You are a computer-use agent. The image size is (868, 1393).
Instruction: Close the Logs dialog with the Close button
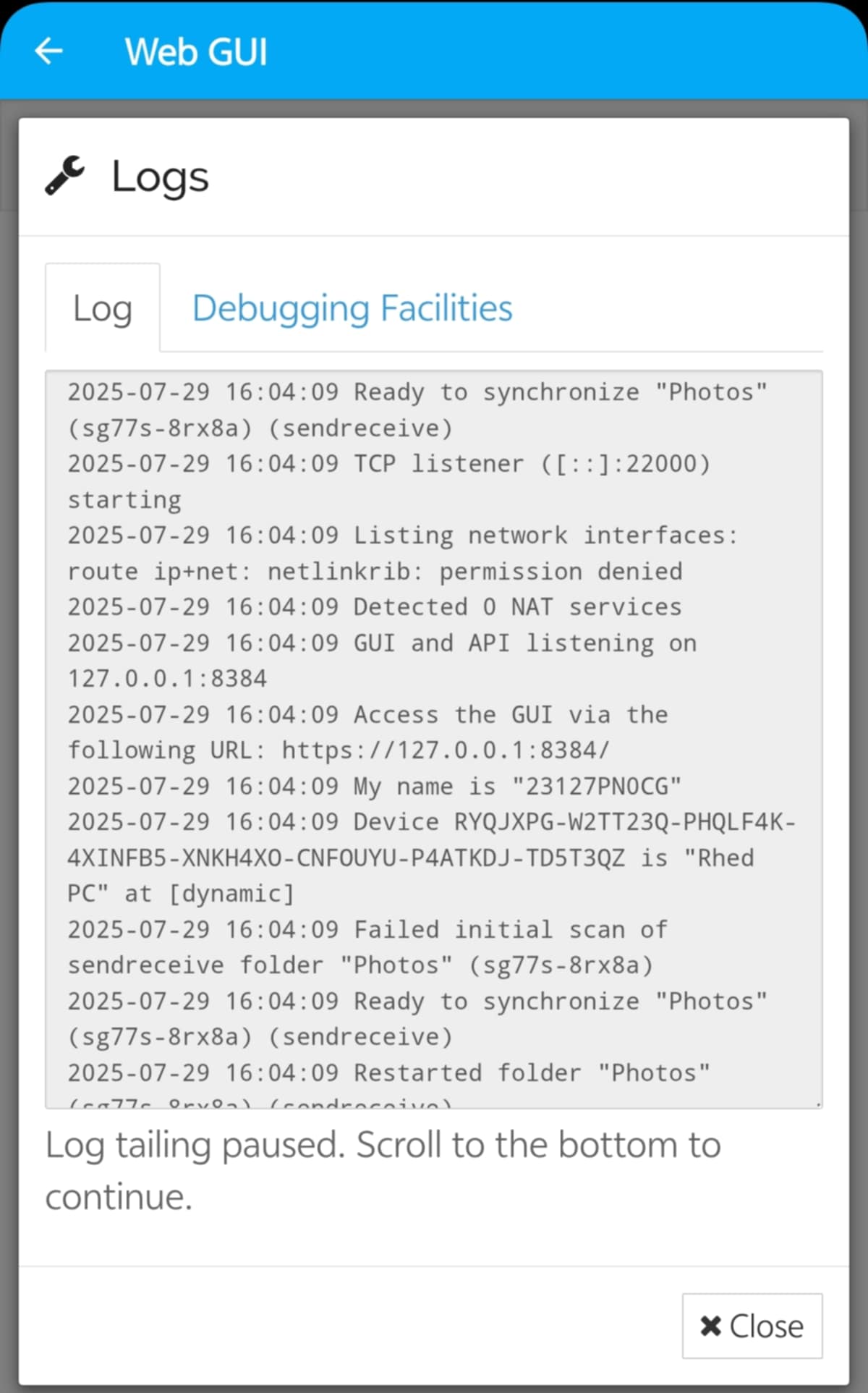pos(752,1326)
